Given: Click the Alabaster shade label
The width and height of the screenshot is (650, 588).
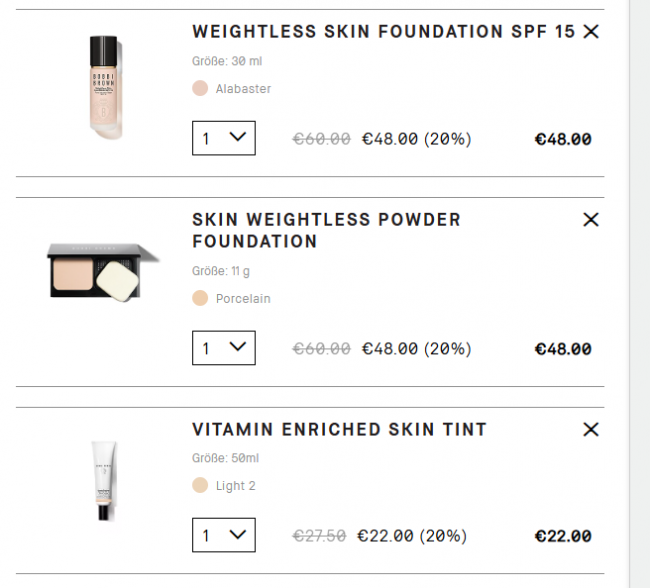Looking at the screenshot, I should (243, 89).
